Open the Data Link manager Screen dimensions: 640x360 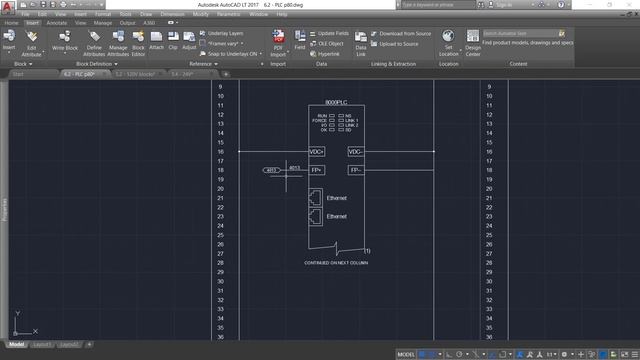(360, 43)
